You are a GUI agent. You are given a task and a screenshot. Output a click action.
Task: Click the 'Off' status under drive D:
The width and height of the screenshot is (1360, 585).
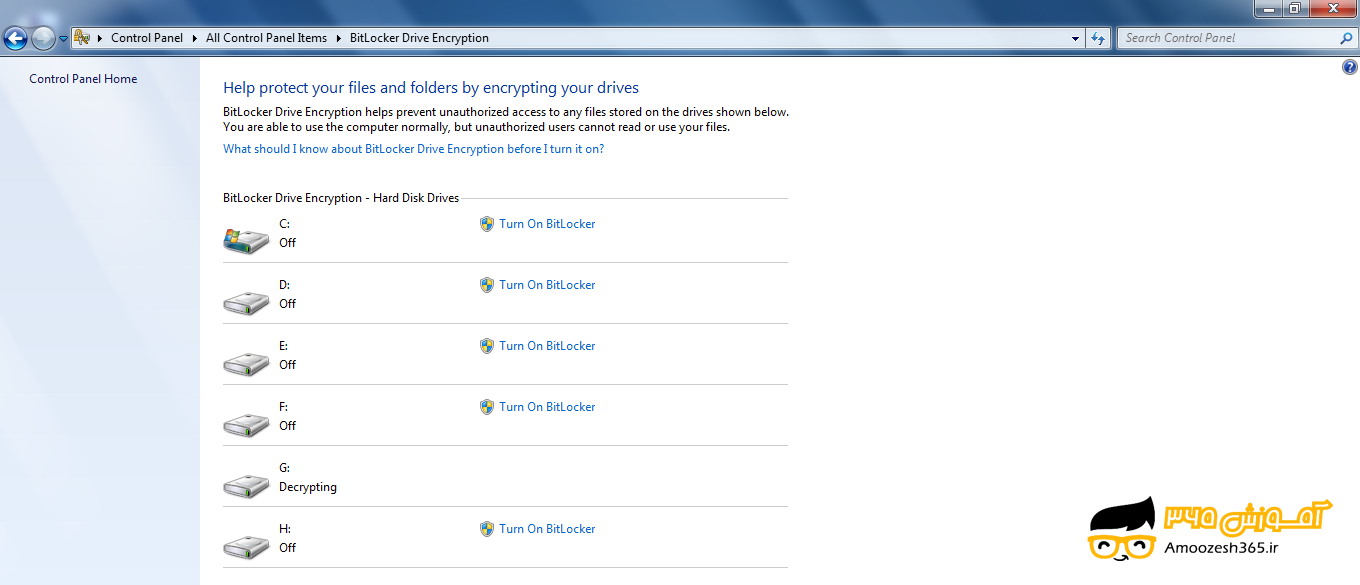(288, 304)
